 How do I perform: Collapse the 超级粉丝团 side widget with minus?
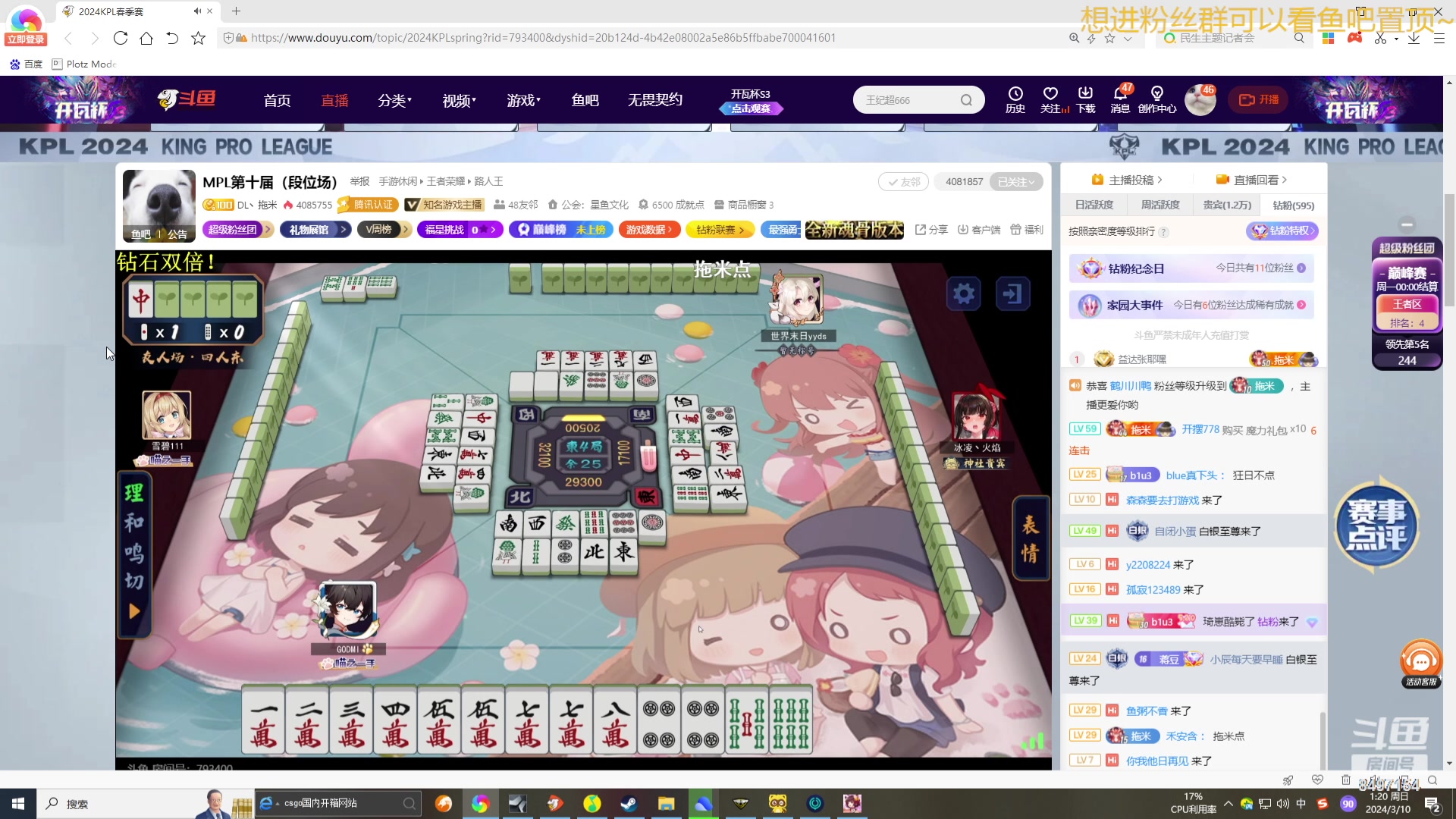click(x=1407, y=224)
